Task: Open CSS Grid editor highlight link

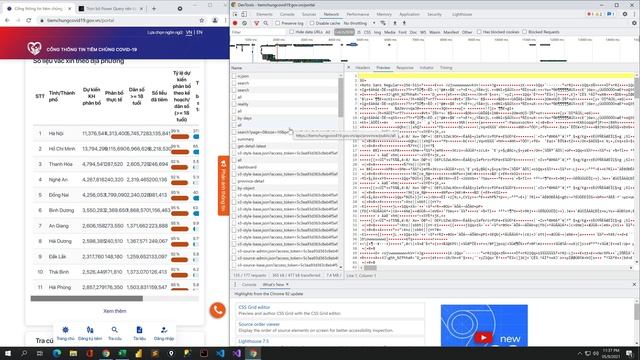Action: pyautogui.click(x=254, y=307)
